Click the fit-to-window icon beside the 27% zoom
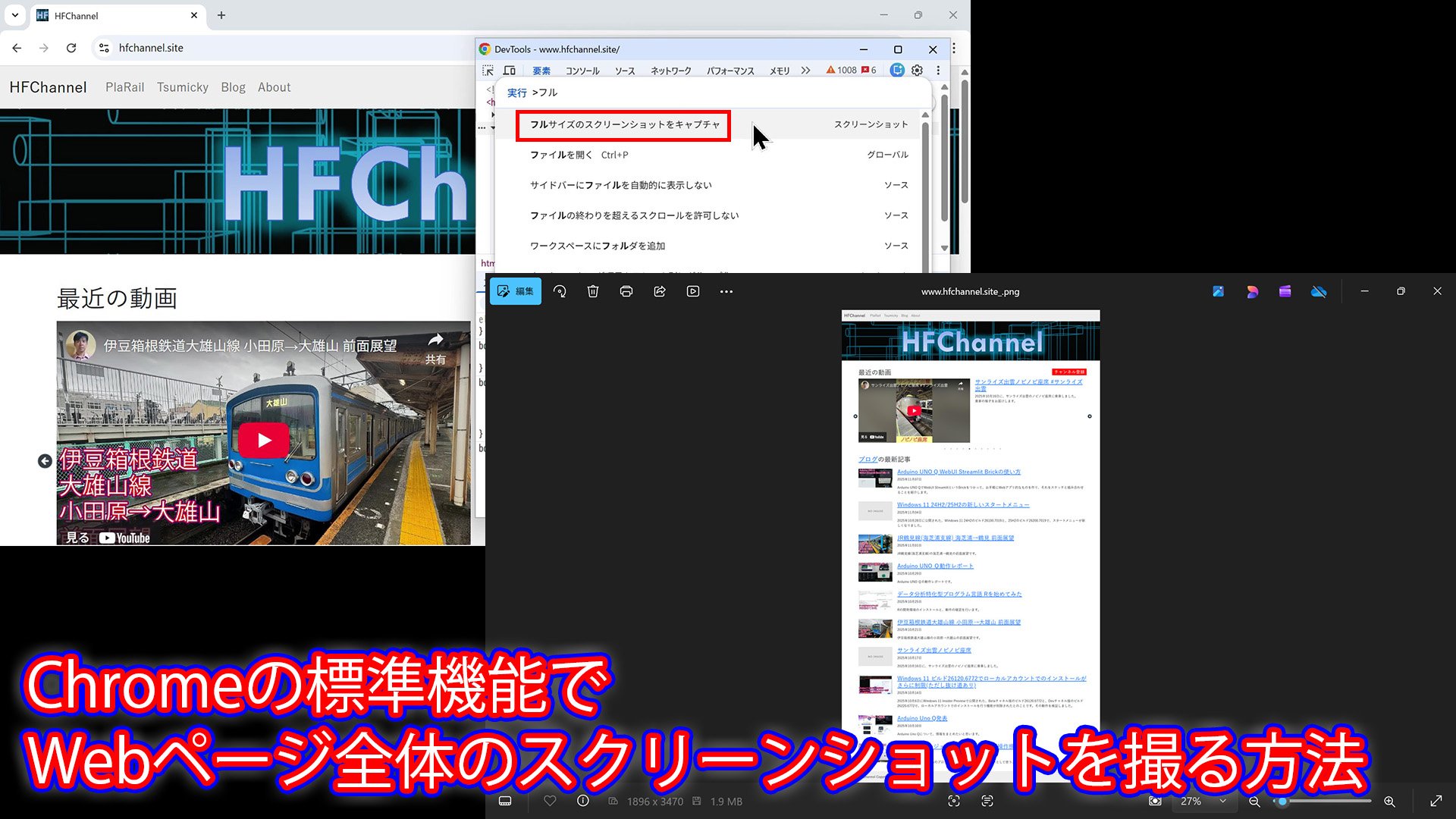The width and height of the screenshot is (1456, 819). click(1155, 801)
